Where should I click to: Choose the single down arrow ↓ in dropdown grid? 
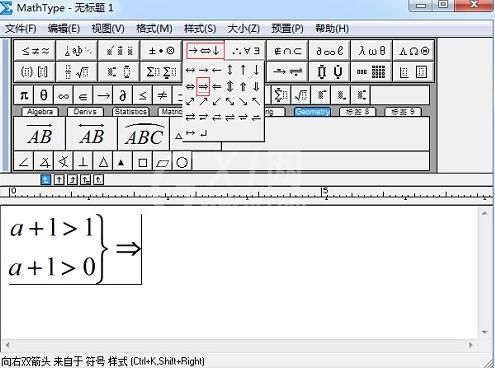[256, 70]
